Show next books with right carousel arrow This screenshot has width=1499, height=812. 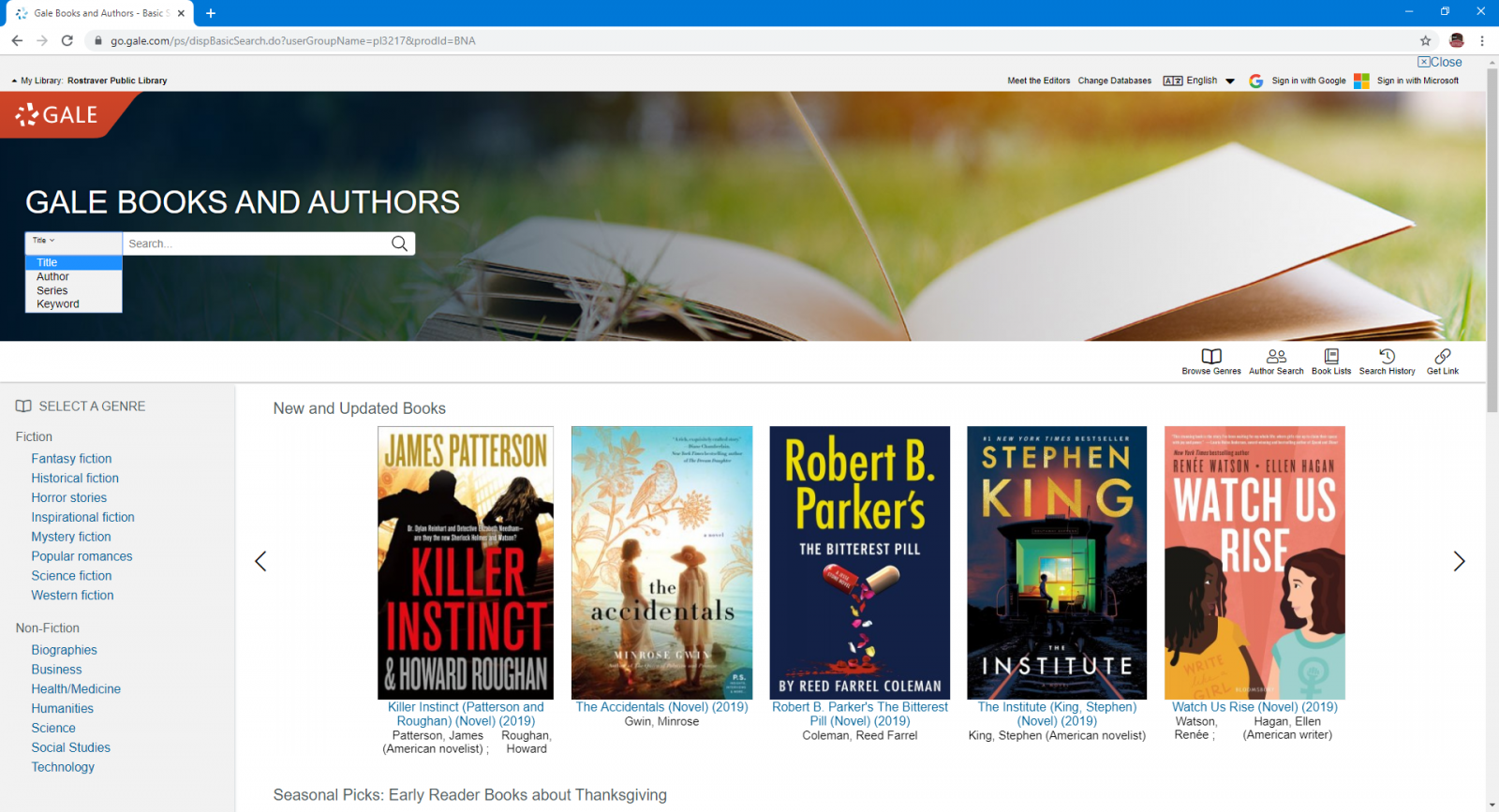[1459, 561]
